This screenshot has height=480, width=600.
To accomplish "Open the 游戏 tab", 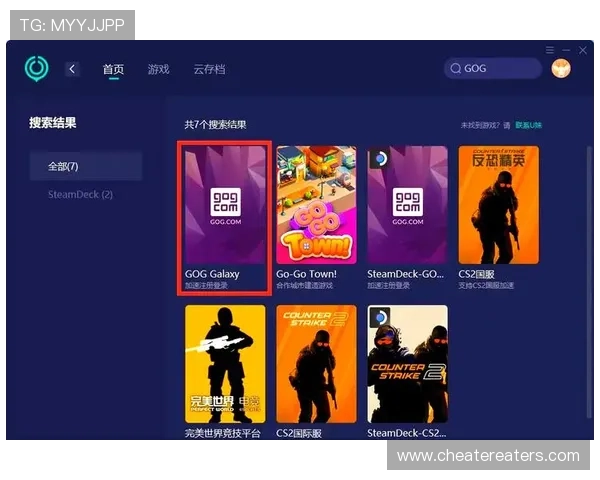I will click(158, 69).
